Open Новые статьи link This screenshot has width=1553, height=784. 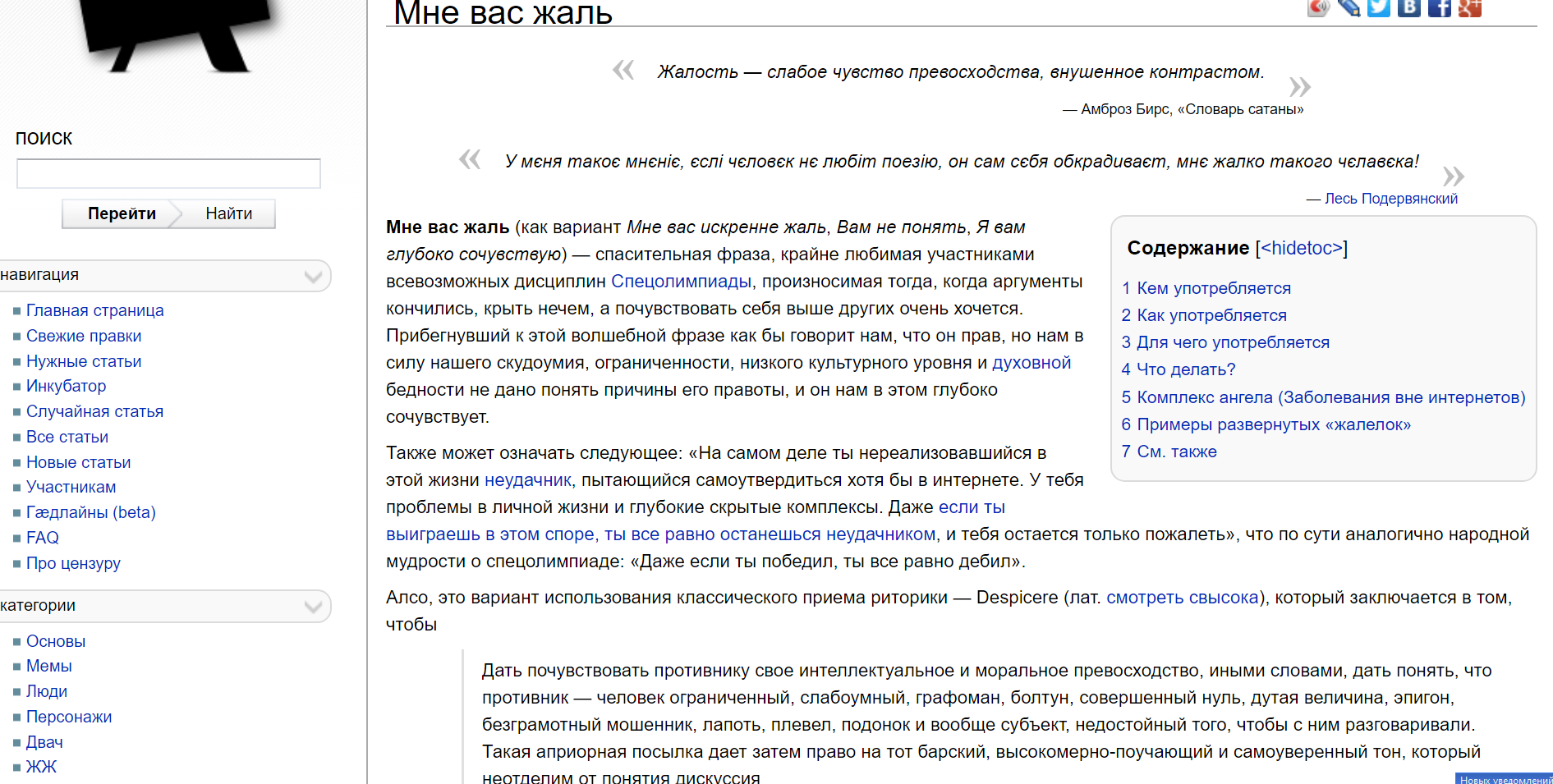(78, 462)
